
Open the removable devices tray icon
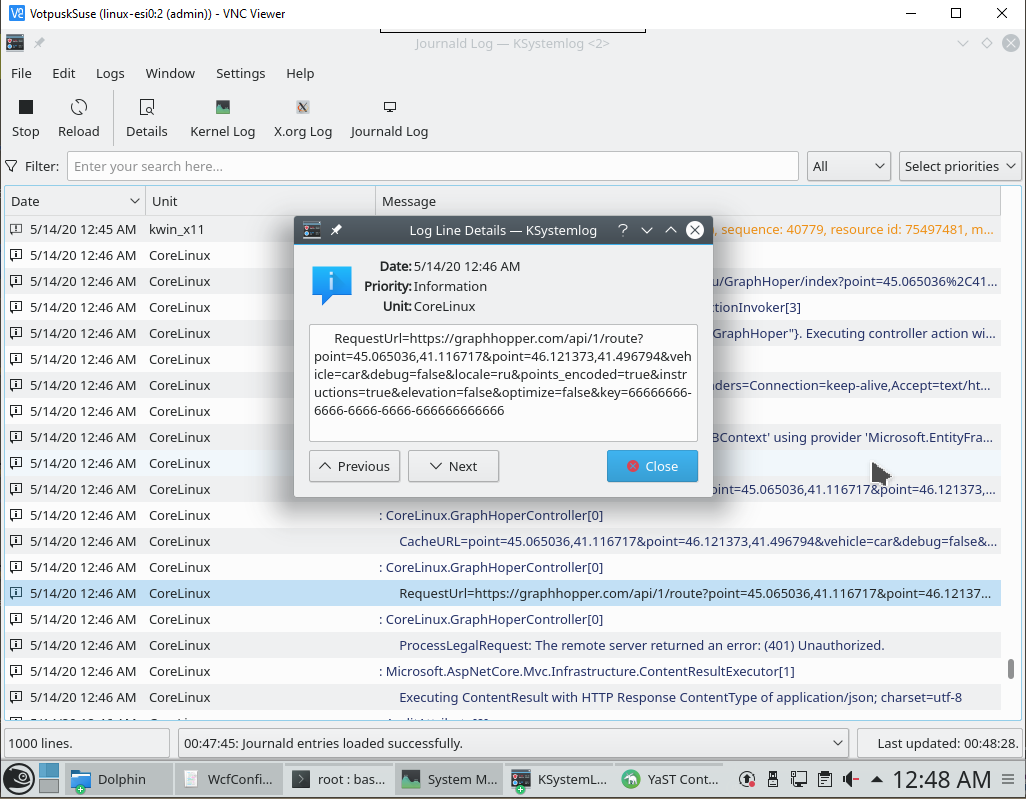[x=773, y=779]
